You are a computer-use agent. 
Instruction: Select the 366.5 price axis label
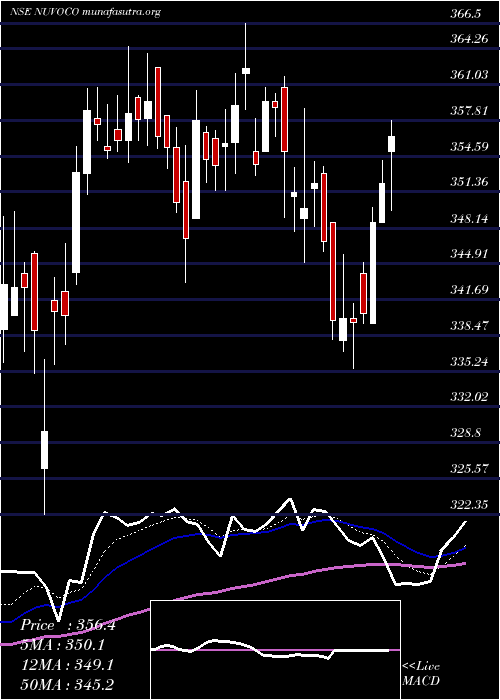466,14
